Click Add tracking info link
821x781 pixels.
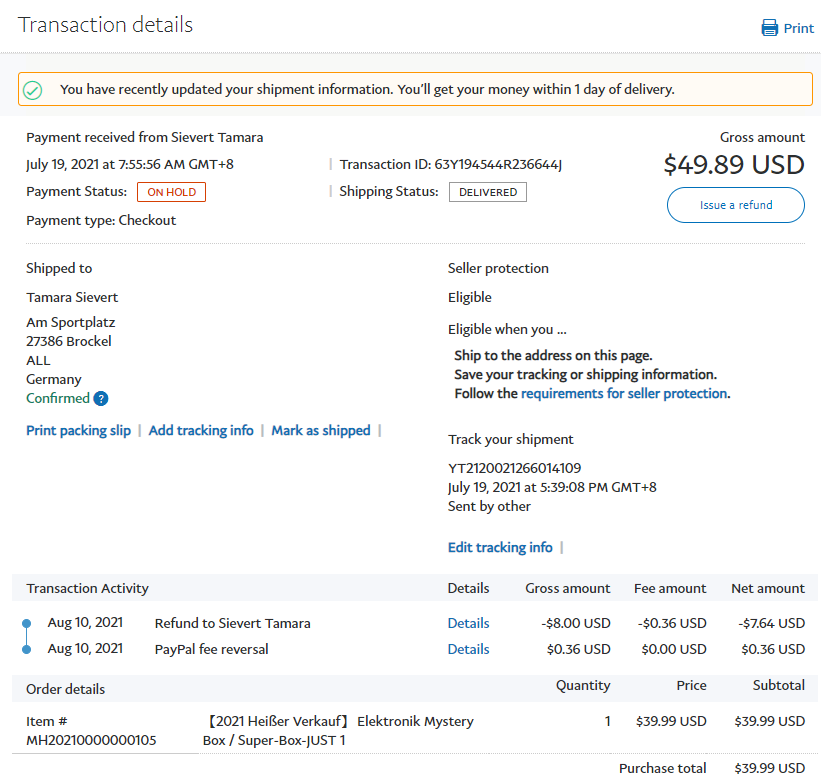click(201, 431)
